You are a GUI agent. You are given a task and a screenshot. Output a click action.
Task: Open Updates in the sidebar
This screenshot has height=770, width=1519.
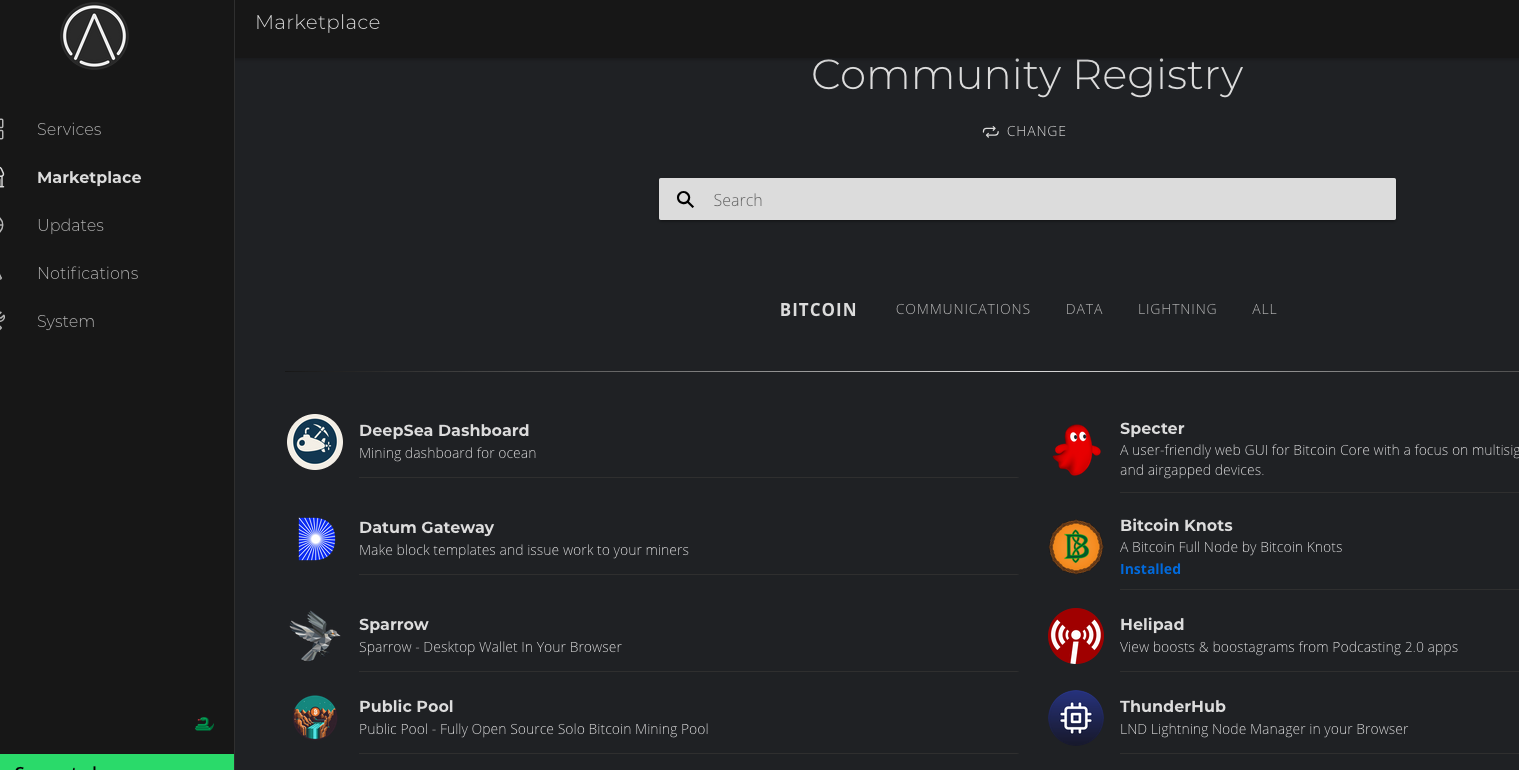70,225
